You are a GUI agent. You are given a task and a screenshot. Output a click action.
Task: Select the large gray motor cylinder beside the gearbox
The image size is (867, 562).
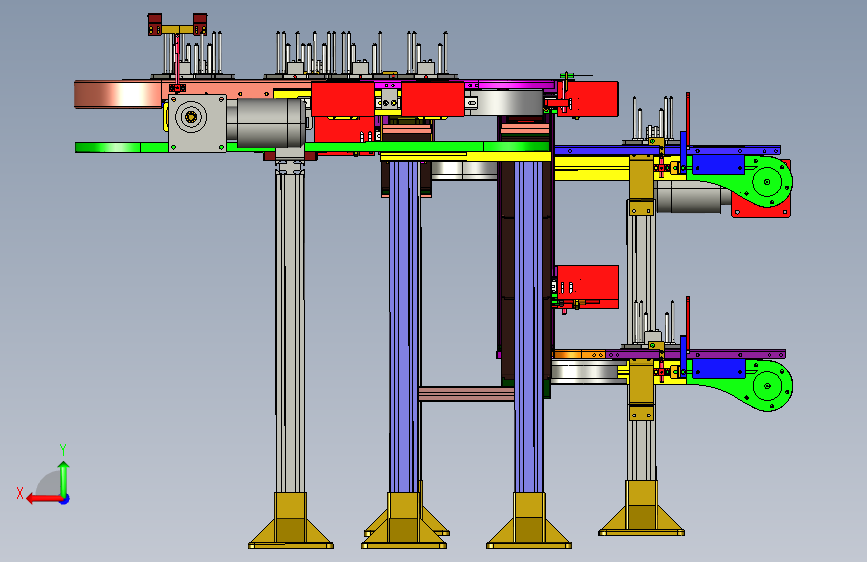pyautogui.click(x=265, y=123)
